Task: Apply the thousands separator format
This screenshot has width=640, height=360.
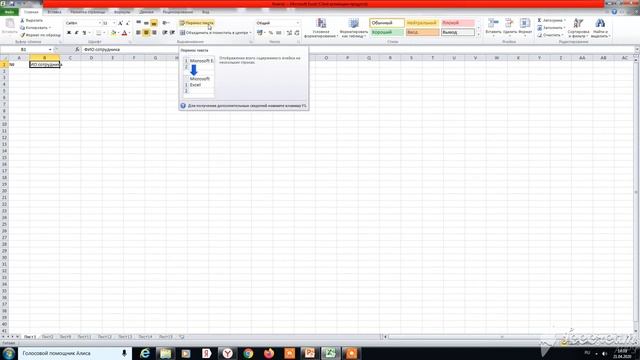Action: tap(279, 33)
